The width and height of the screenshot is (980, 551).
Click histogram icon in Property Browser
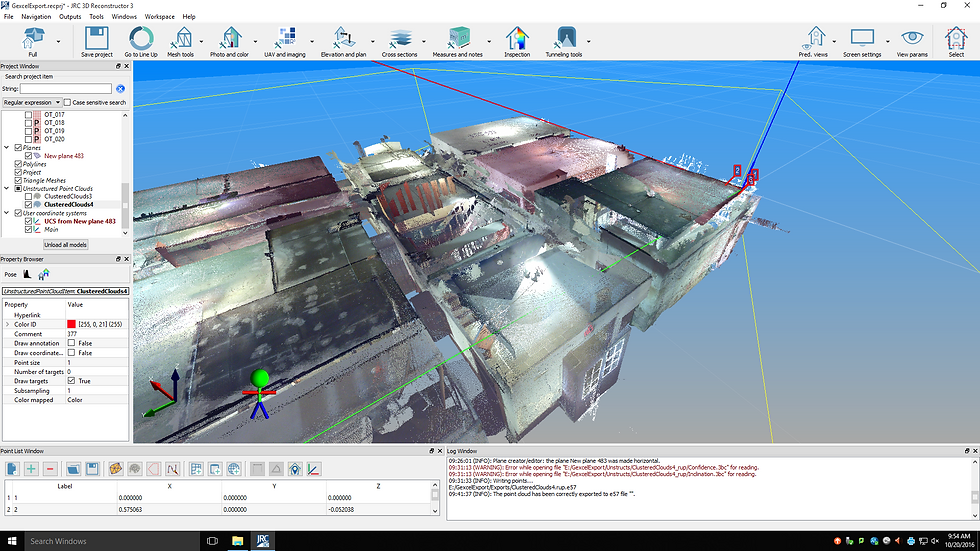(27, 274)
